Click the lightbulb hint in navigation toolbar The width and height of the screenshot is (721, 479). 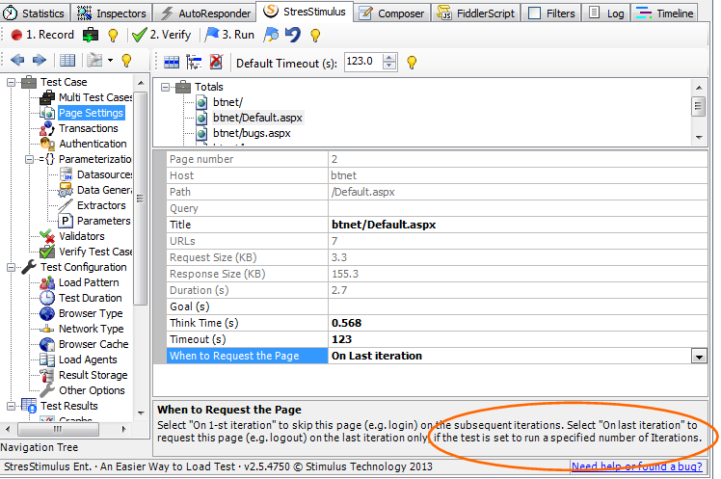[x=126, y=60]
